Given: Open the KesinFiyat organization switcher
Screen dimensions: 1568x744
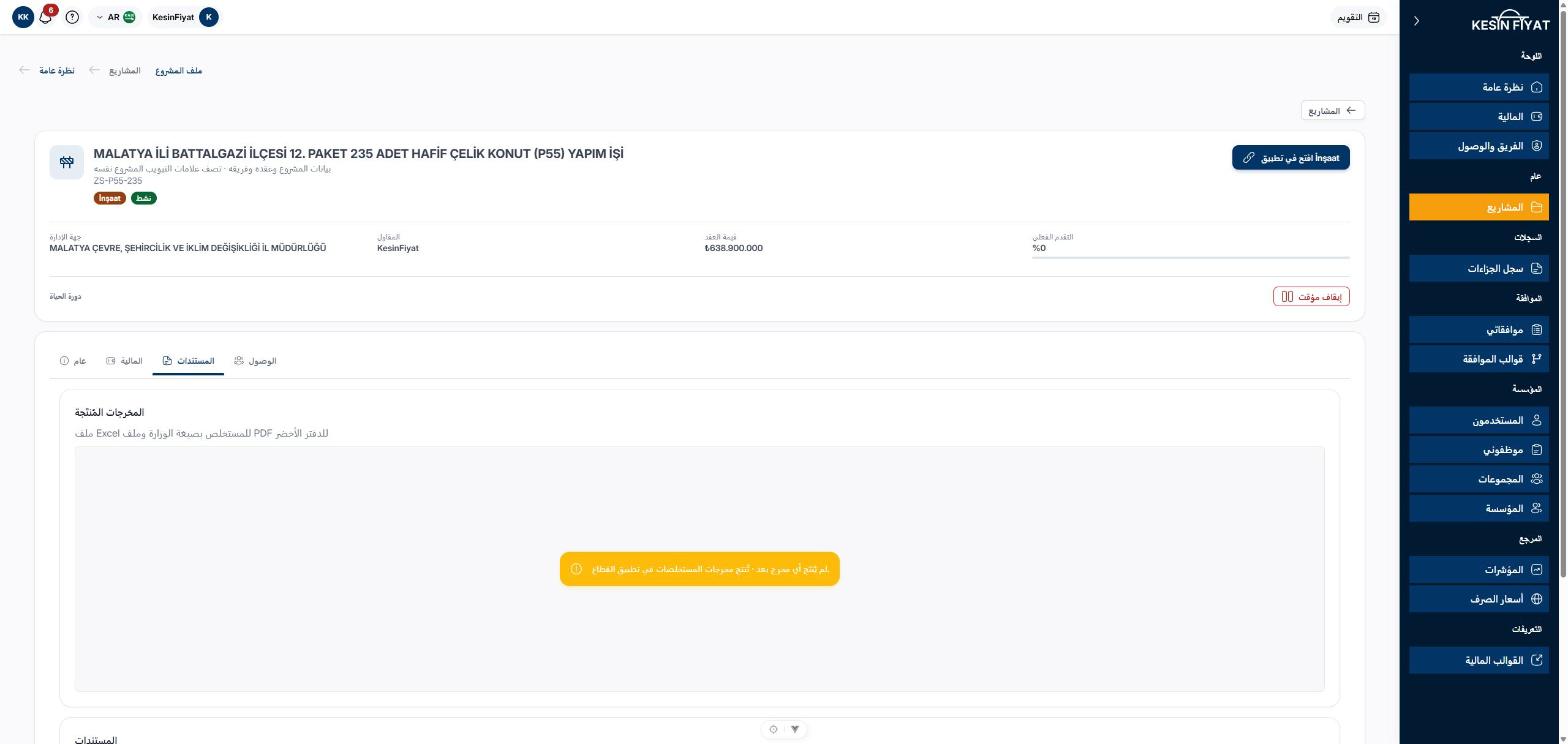Looking at the screenshot, I should click(184, 17).
